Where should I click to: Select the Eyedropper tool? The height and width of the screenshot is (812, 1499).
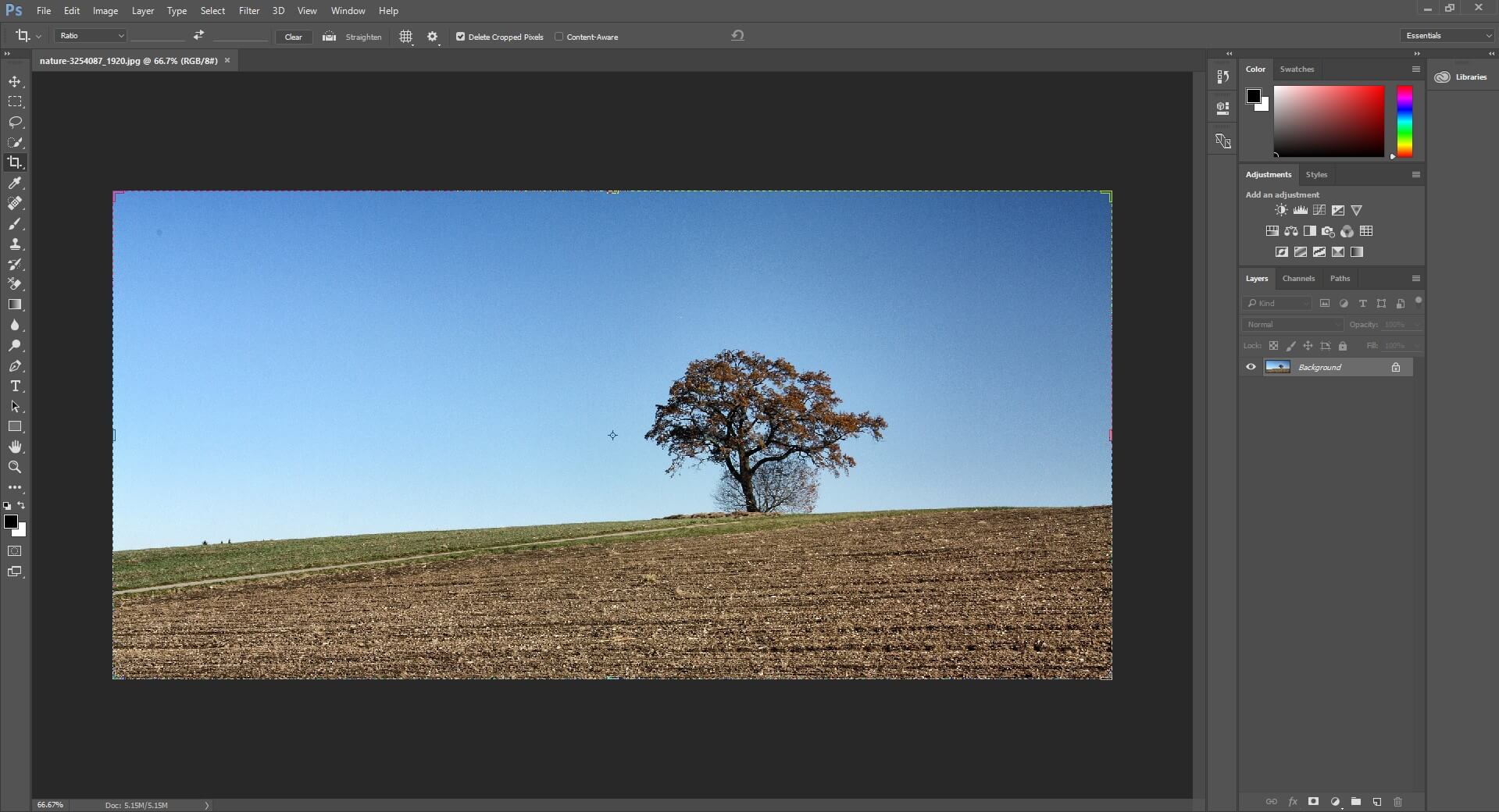[x=16, y=183]
